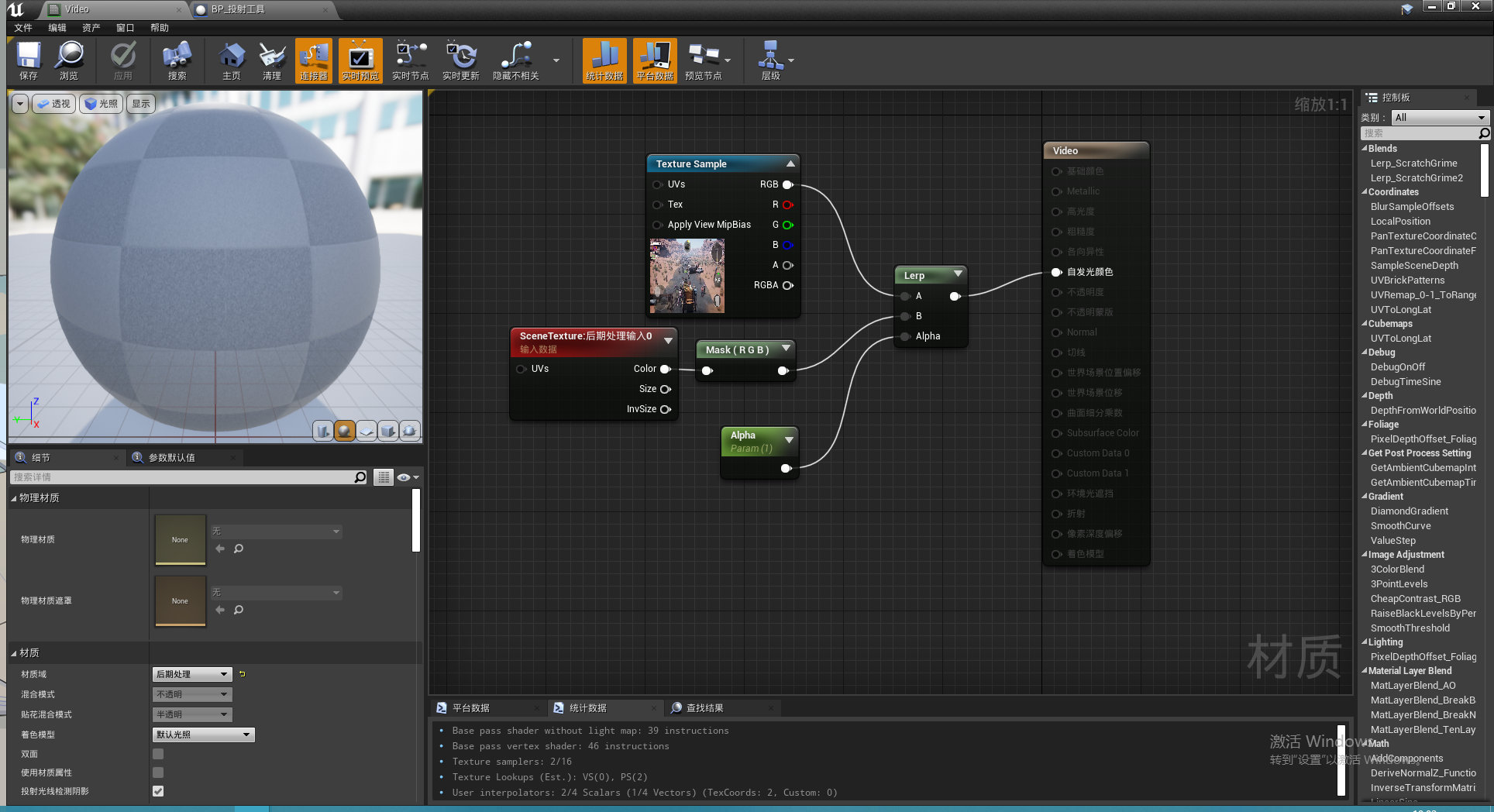The image size is (1494, 812).
Task: Select Lerp_ScratchGrime in the palette
Action: click(1413, 163)
